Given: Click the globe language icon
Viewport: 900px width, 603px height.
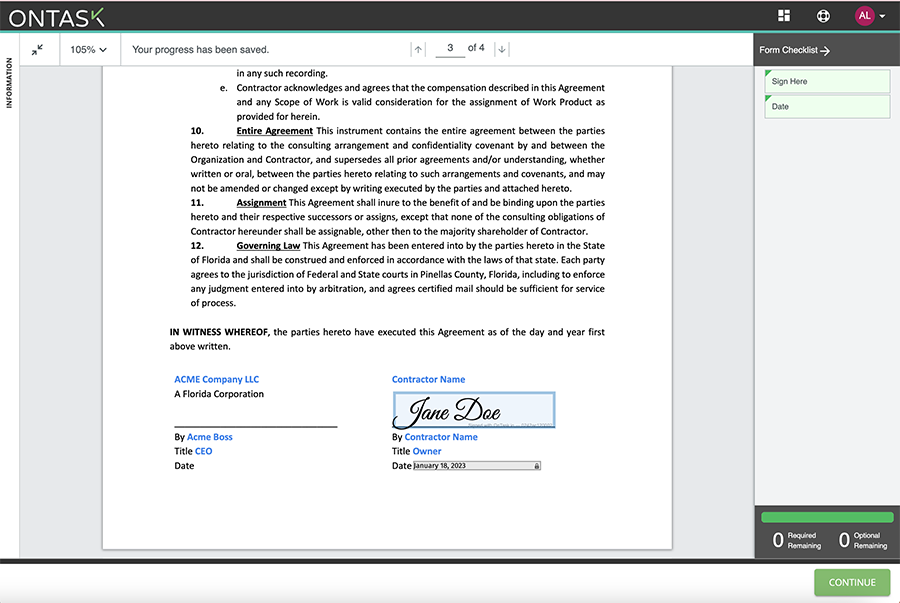Looking at the screenshot, I should pos(823,15).
